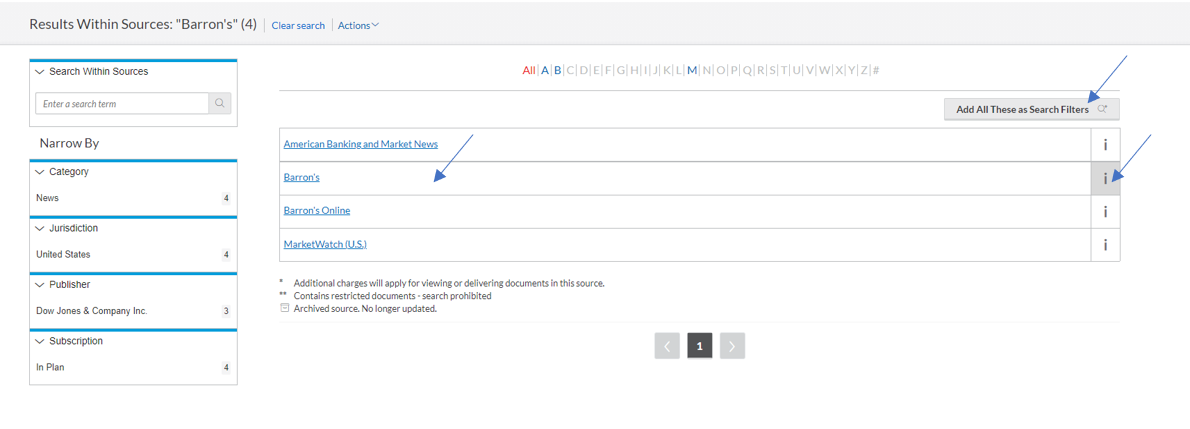Open the Barron's source link

point(301,177)
